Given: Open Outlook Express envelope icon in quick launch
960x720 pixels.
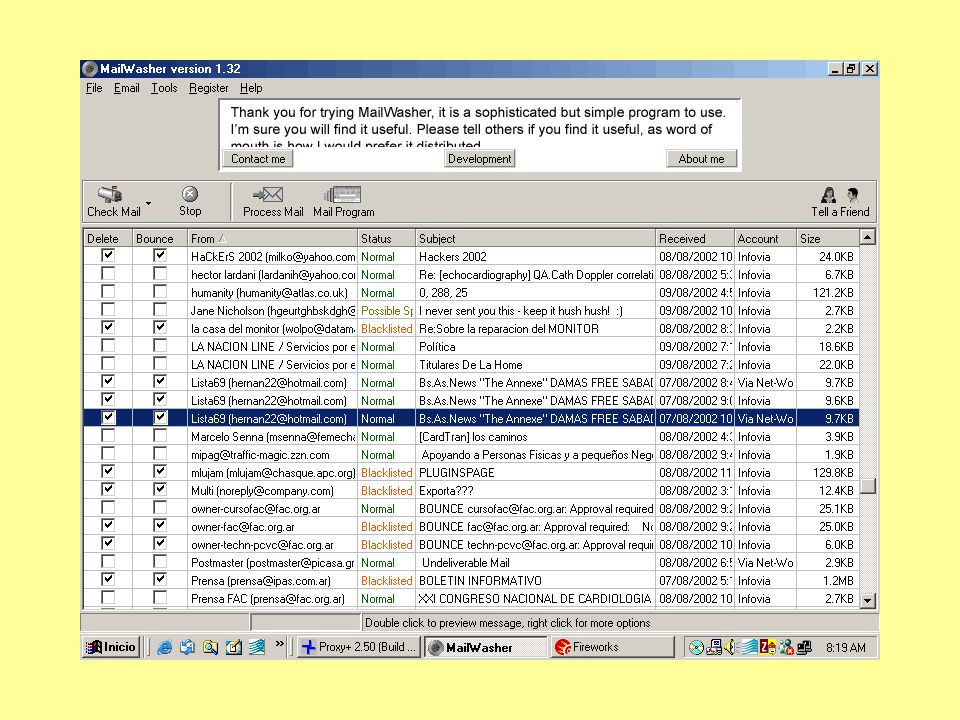Looking at the screenshot, I should (187, 647).
